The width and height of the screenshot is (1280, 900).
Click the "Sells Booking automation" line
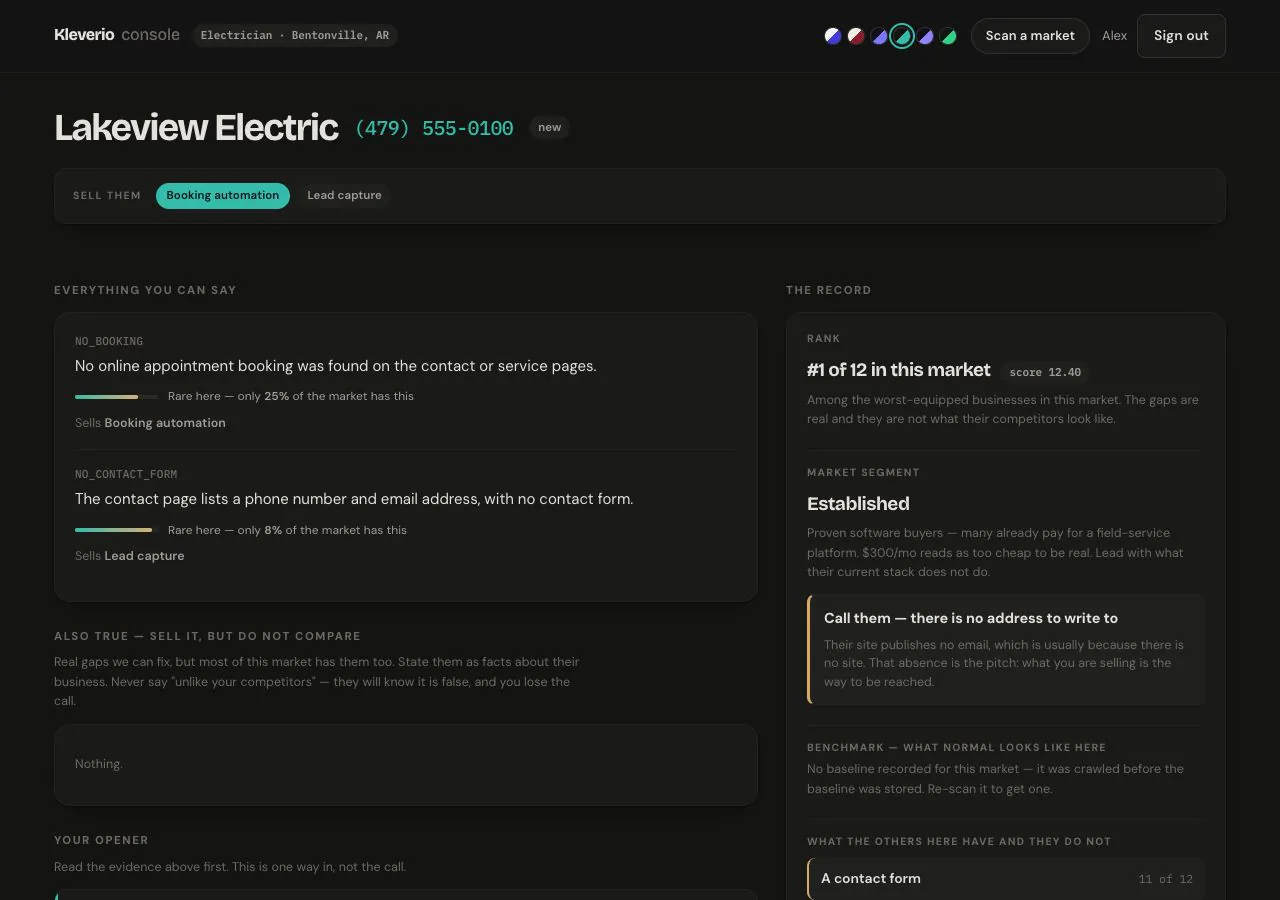click(150, 423)
